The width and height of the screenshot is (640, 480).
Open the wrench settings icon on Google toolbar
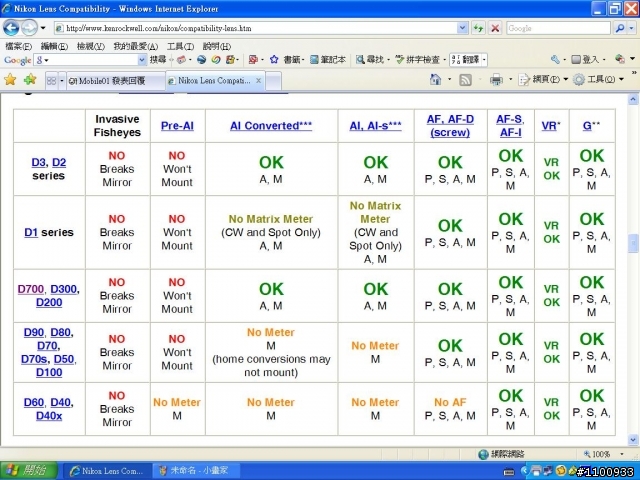pyautogui.click(x=555, y=60)
